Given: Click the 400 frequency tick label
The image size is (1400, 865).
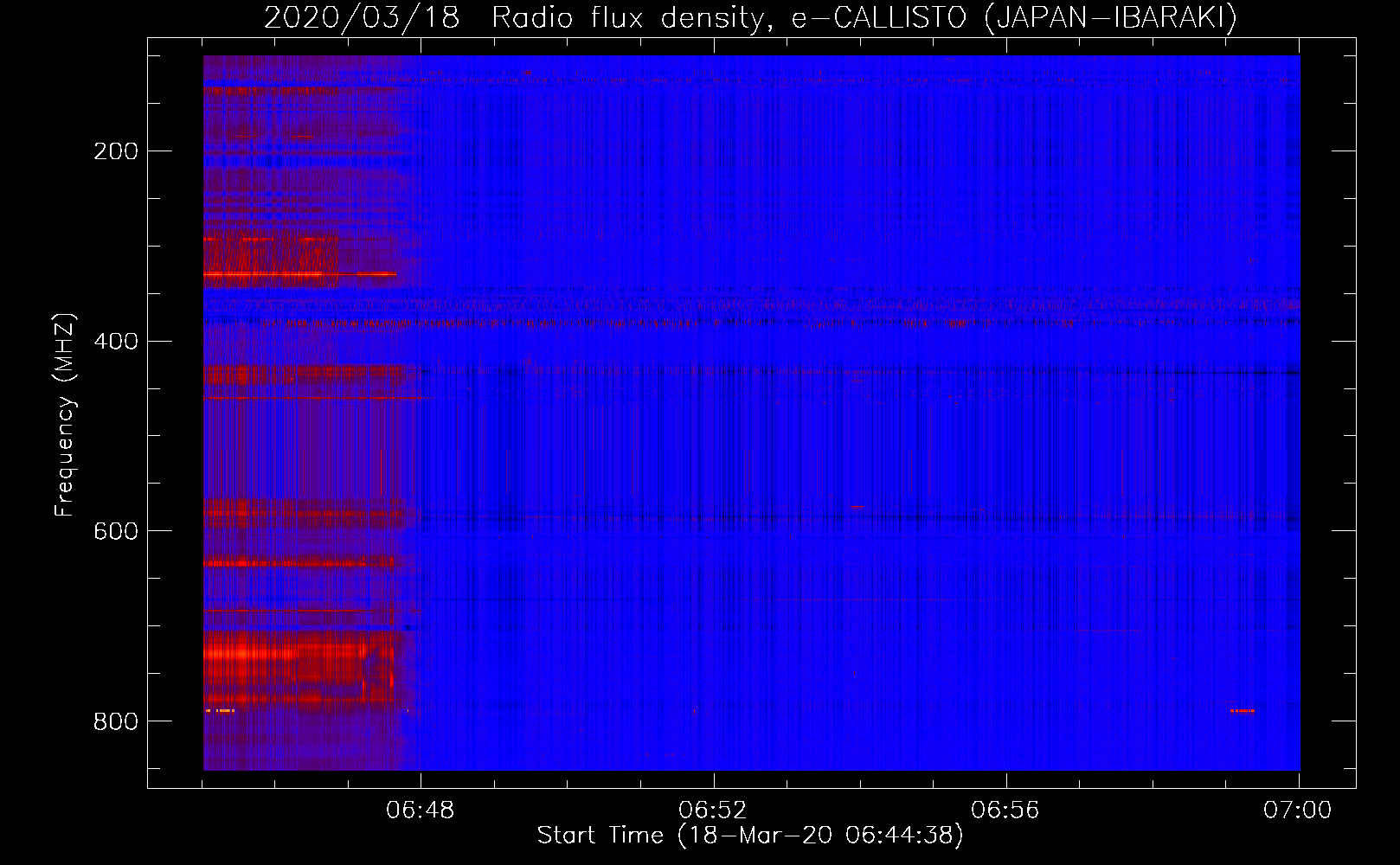Looking at the screenshot, I should click(116, 341).
